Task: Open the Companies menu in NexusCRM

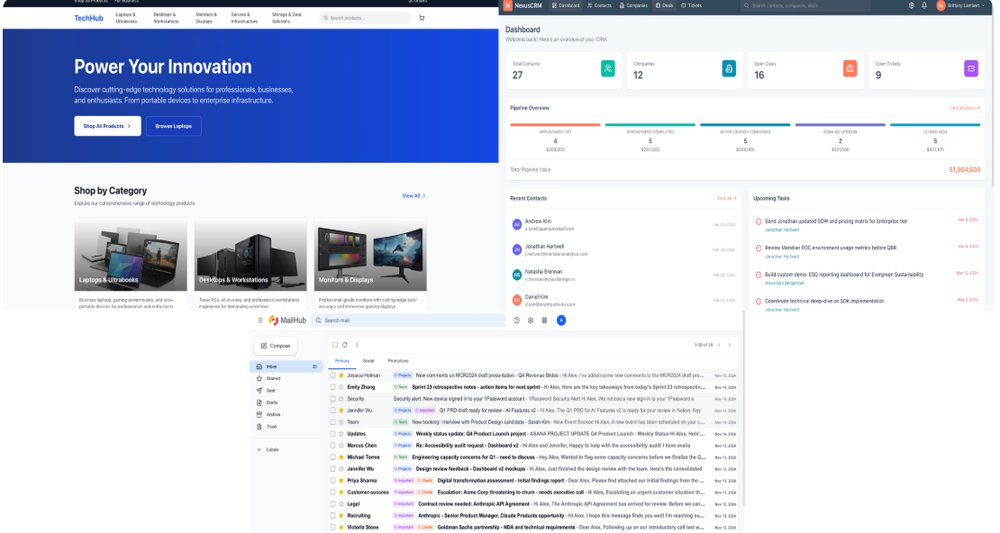Action: 633,5
